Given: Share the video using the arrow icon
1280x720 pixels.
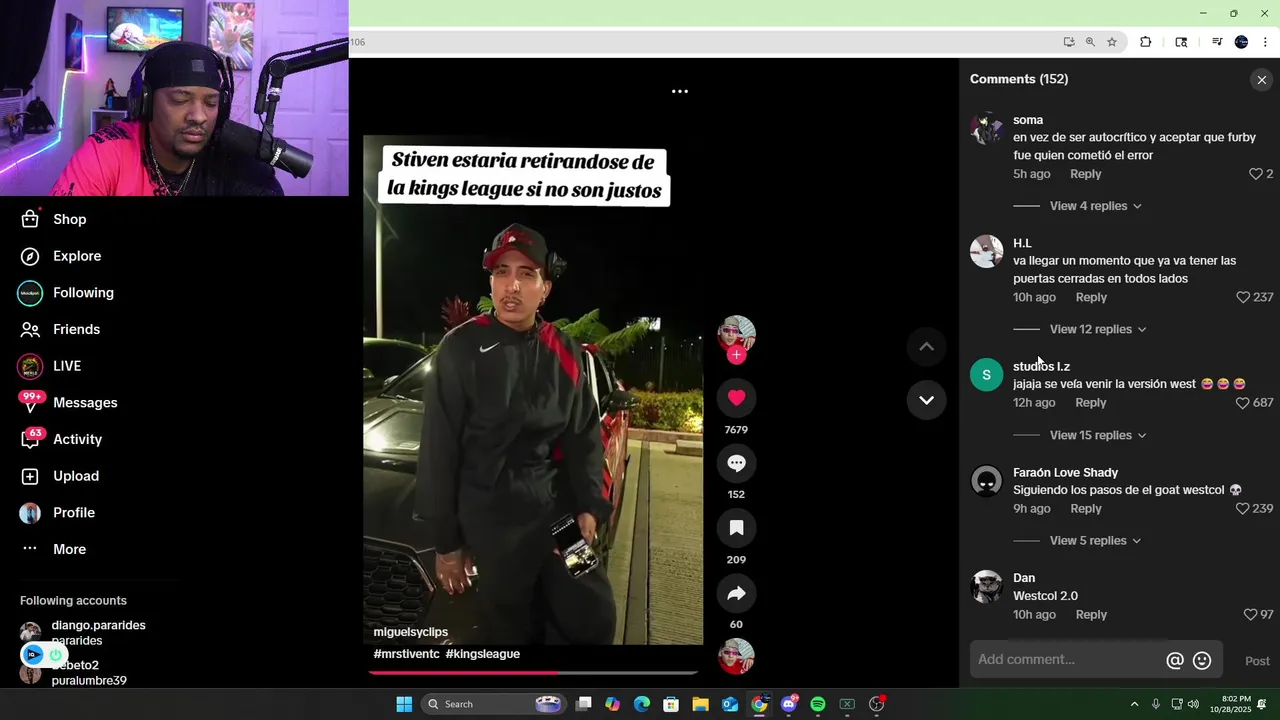Looking at the screenshot, I should point(737,593).
